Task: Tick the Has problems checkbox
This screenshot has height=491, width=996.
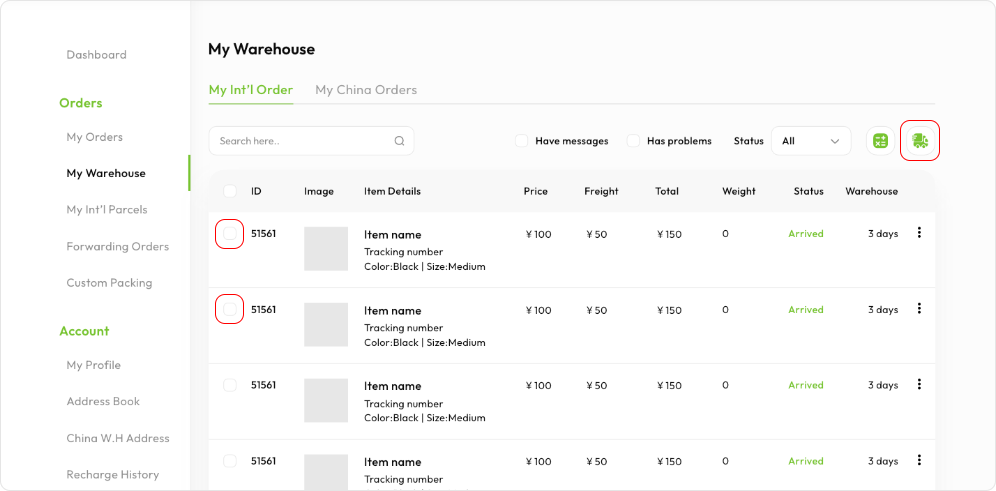Action: pyautogui.click(x=633, y=141)
